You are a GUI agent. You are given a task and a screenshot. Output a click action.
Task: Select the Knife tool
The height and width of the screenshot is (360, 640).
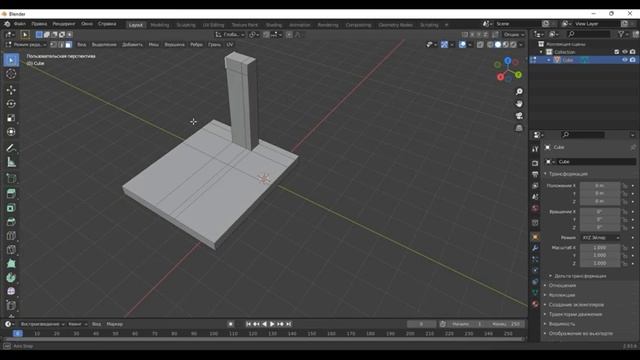11,249
